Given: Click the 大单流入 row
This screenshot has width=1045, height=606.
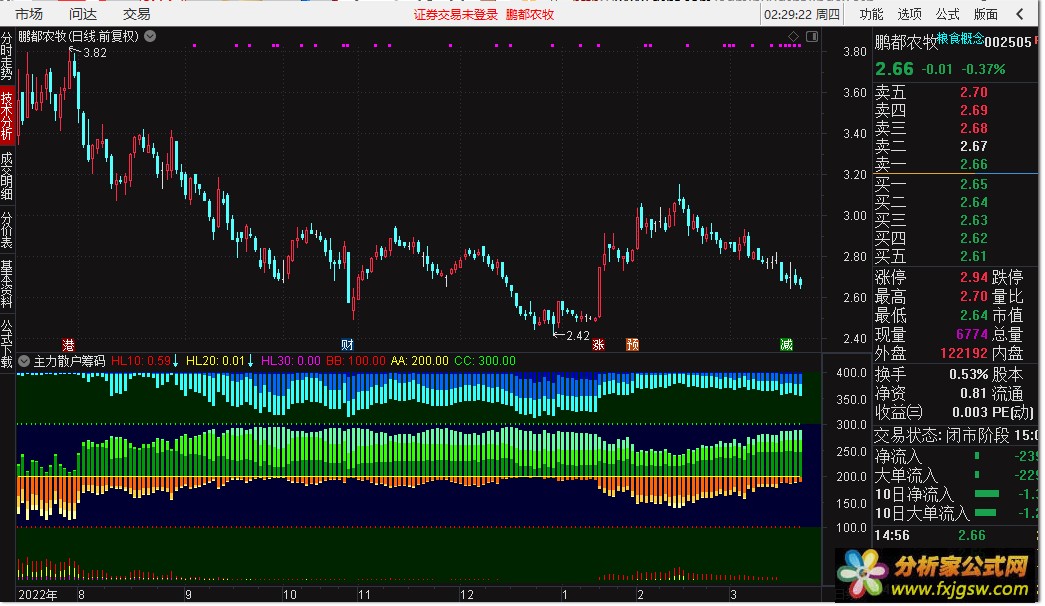Looking at the screenshot, I should coord(956,475).
